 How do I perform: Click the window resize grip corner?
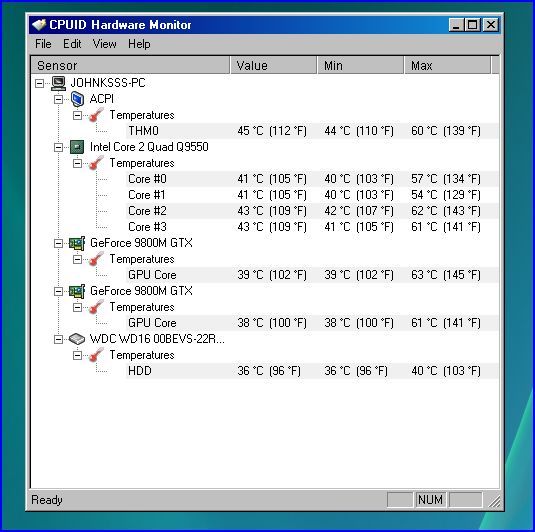(494, 501)
